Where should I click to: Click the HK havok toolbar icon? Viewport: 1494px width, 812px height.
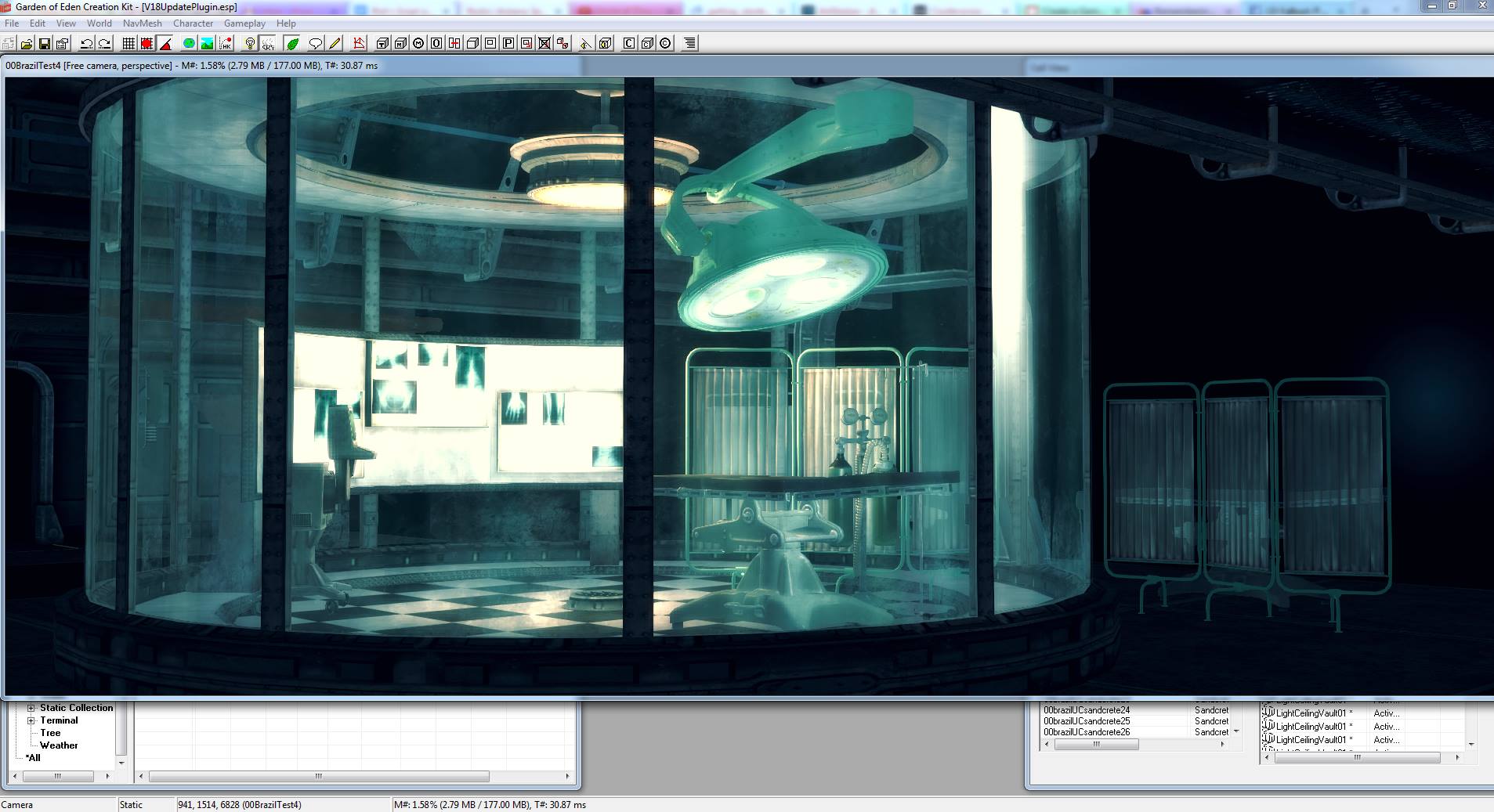226,43
